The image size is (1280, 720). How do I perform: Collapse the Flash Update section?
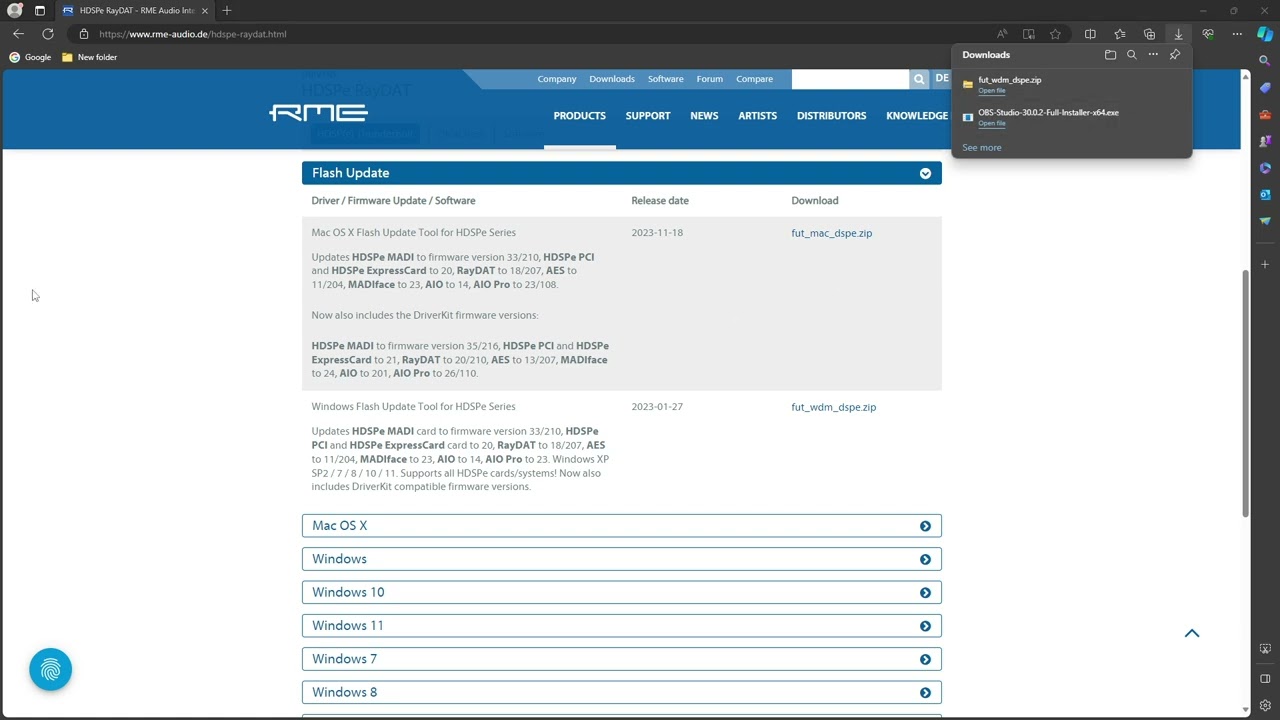pyautogui.click(x=622, y=173)
